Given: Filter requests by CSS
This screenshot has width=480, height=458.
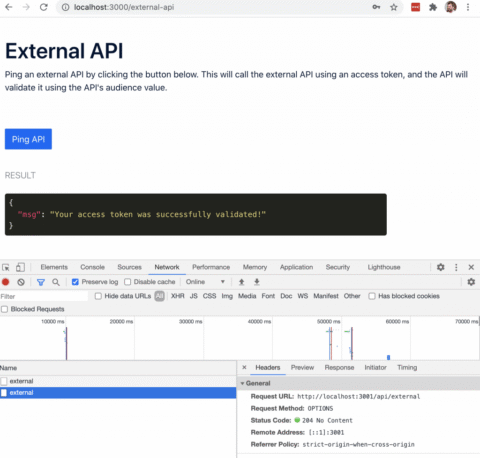Looking at the screenshot, I should point(209,296).
